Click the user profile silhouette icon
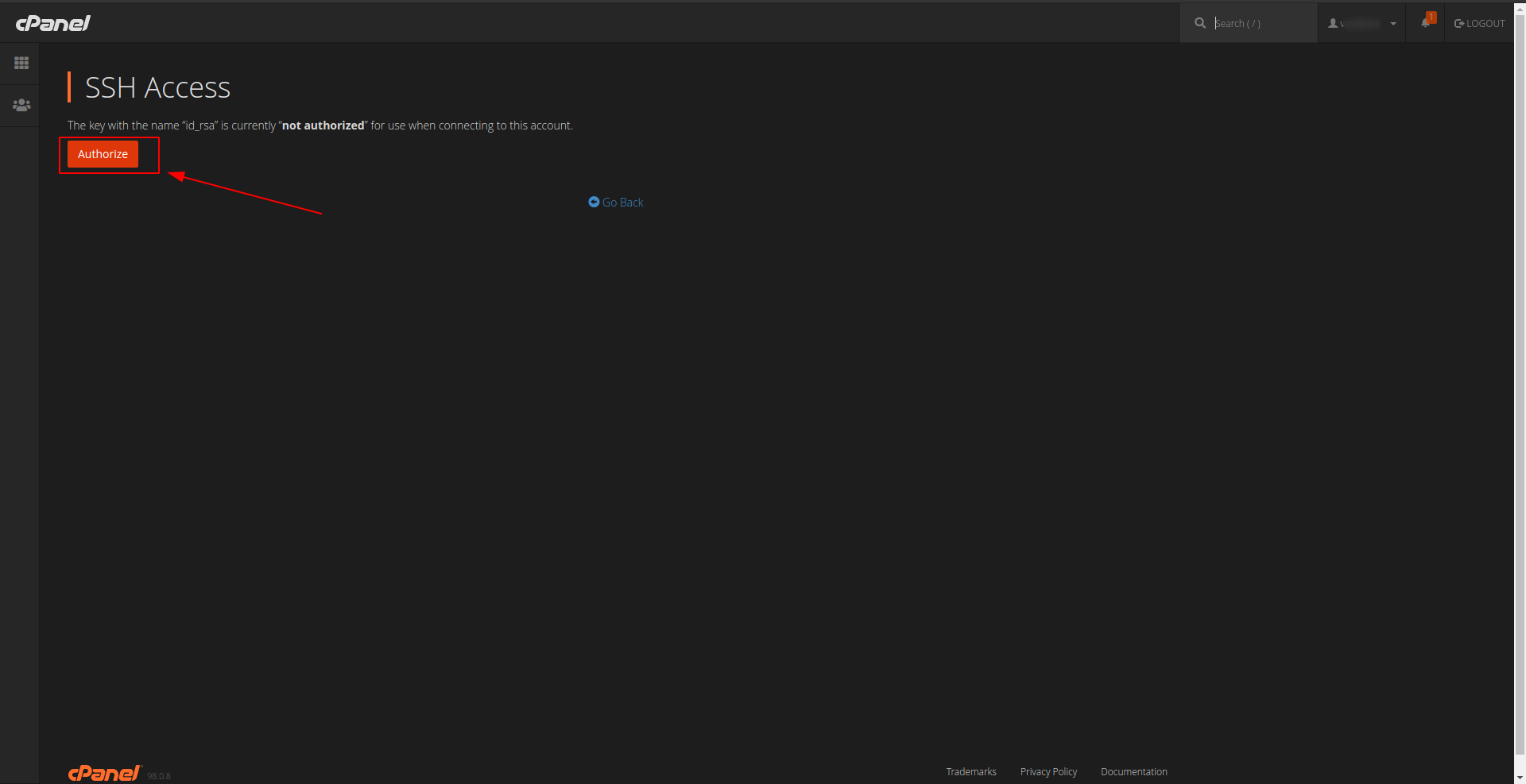Image resolution: width=1526 pixels, height=784 pixels. point(1333,23)
